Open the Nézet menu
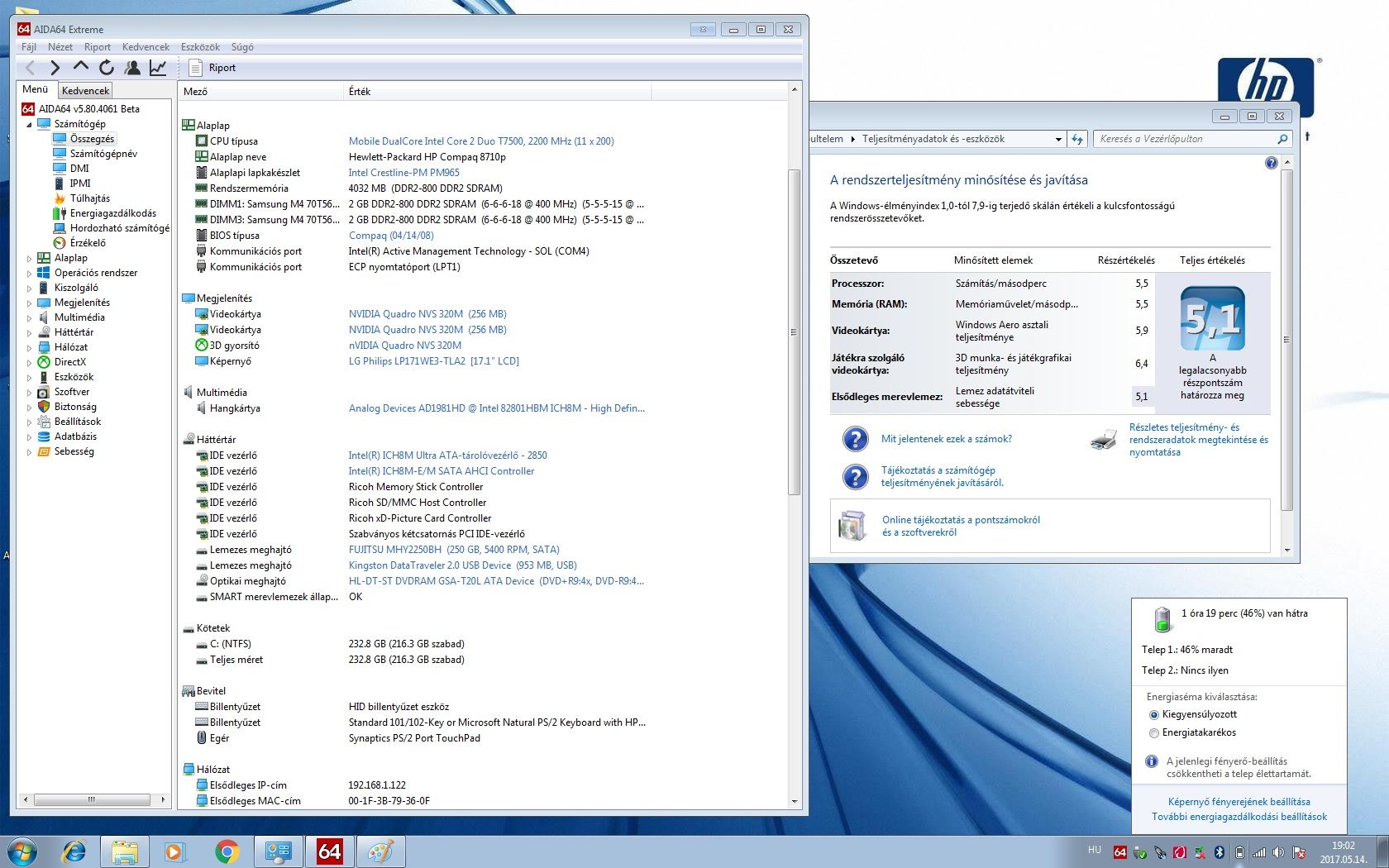The height and width of the screenshot is (868, 1389). click(60, 47)
